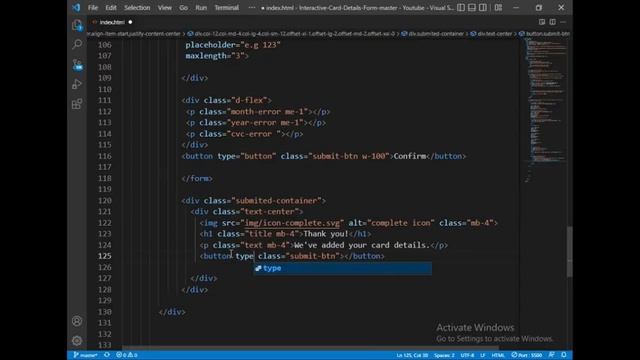Split the editor to the right

click(552, 22)
